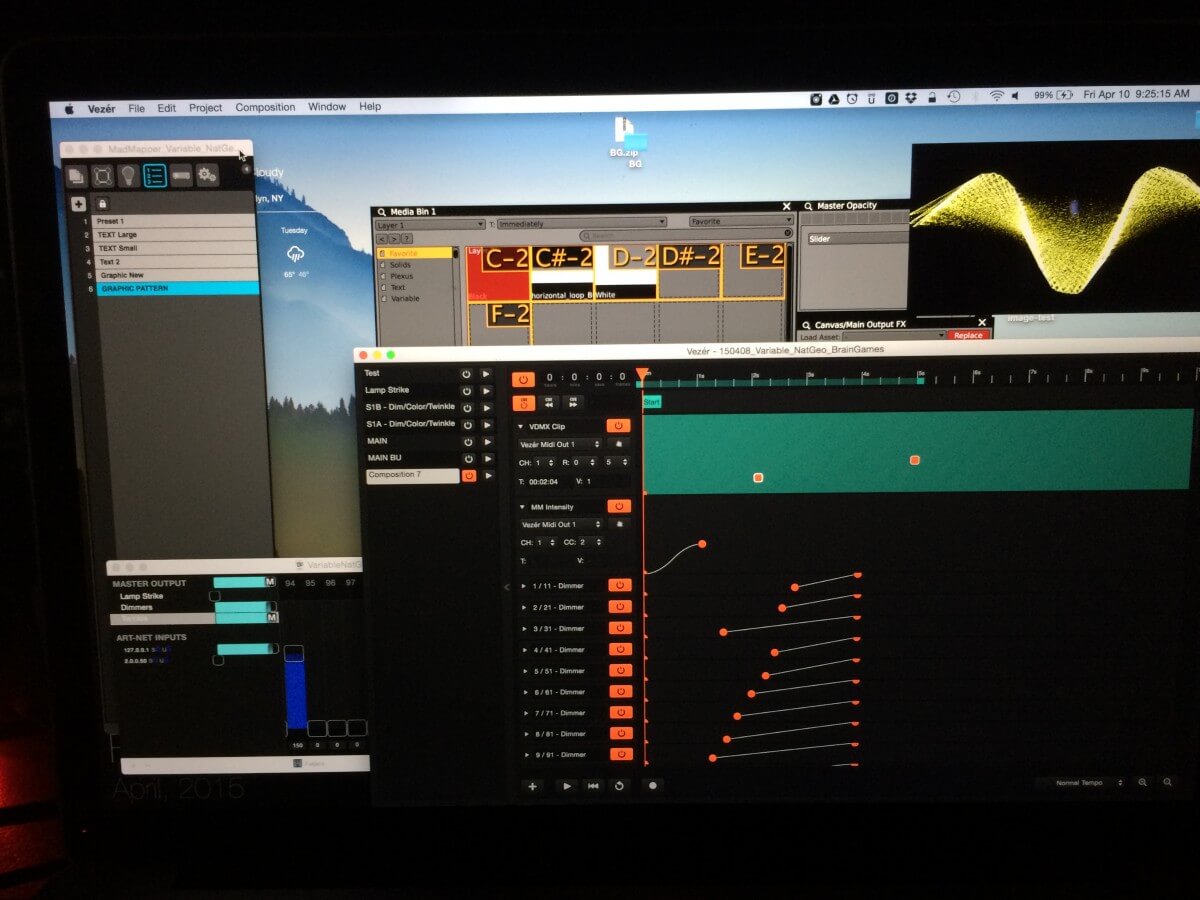Open the File menu
The image size is (1200, 900).
pos(136,107)
